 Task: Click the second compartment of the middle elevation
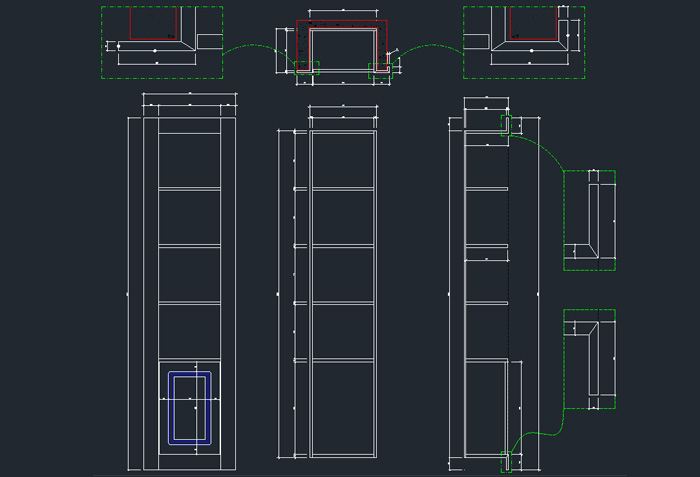[342, 216]
